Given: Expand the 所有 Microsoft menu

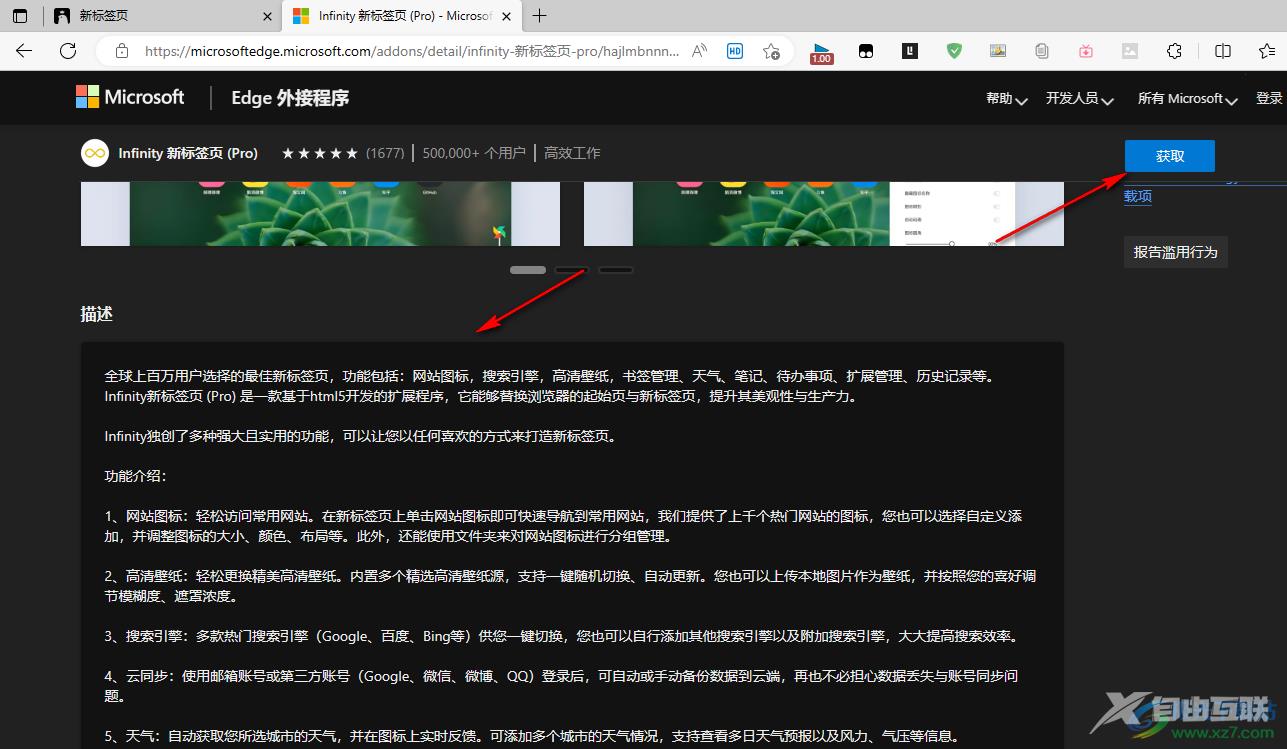Looking at the screenshot, I should tap(1188, 98).
